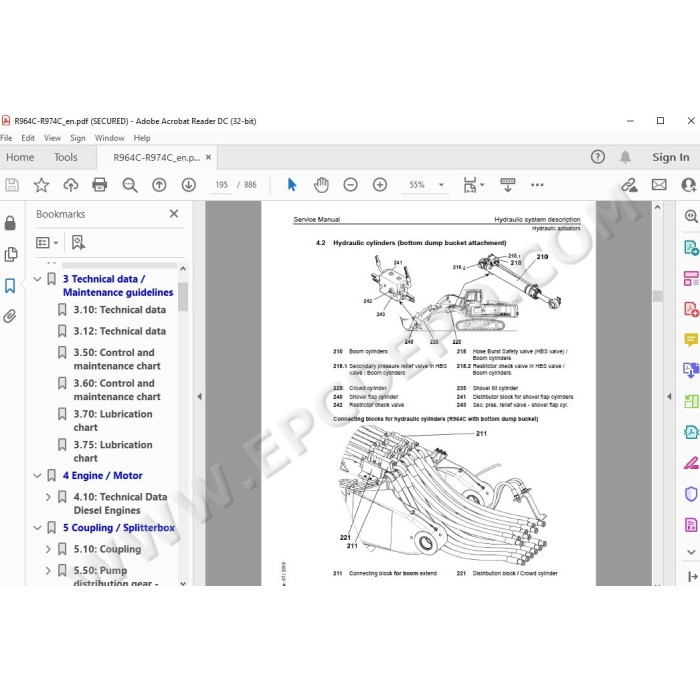Image resolution: width=700 pixels, height=700 pixels.
Task: Add the document to starred files
Action: 42,184
